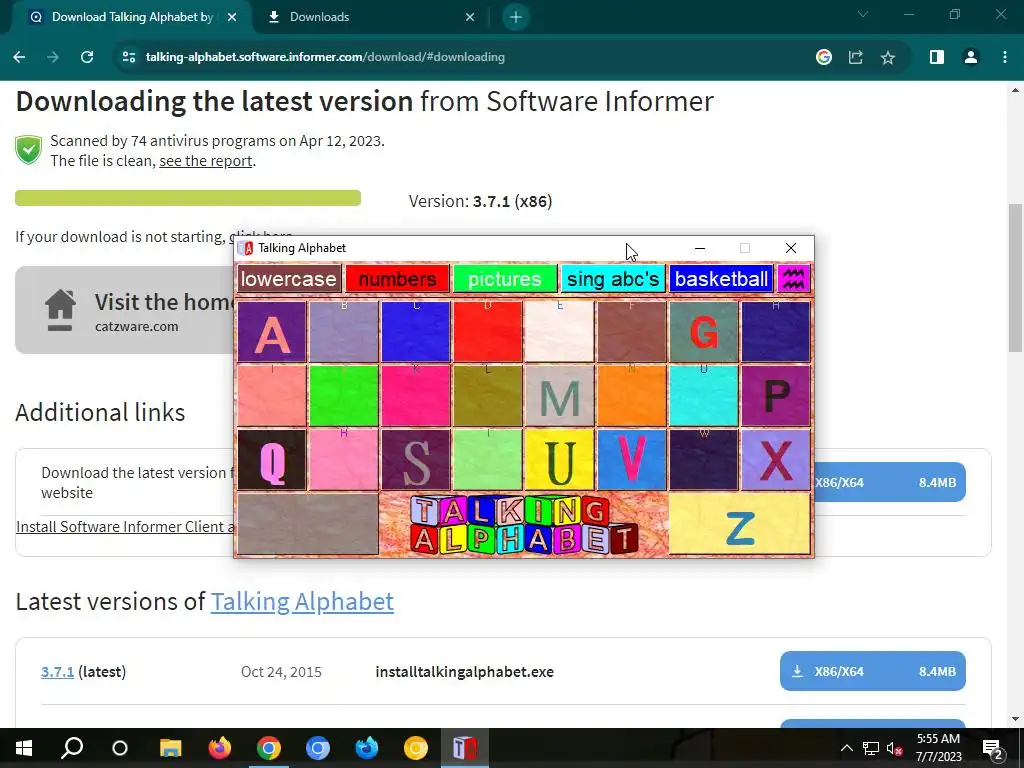
Task: Open the Chrome side panel
Action: (936, 57)
